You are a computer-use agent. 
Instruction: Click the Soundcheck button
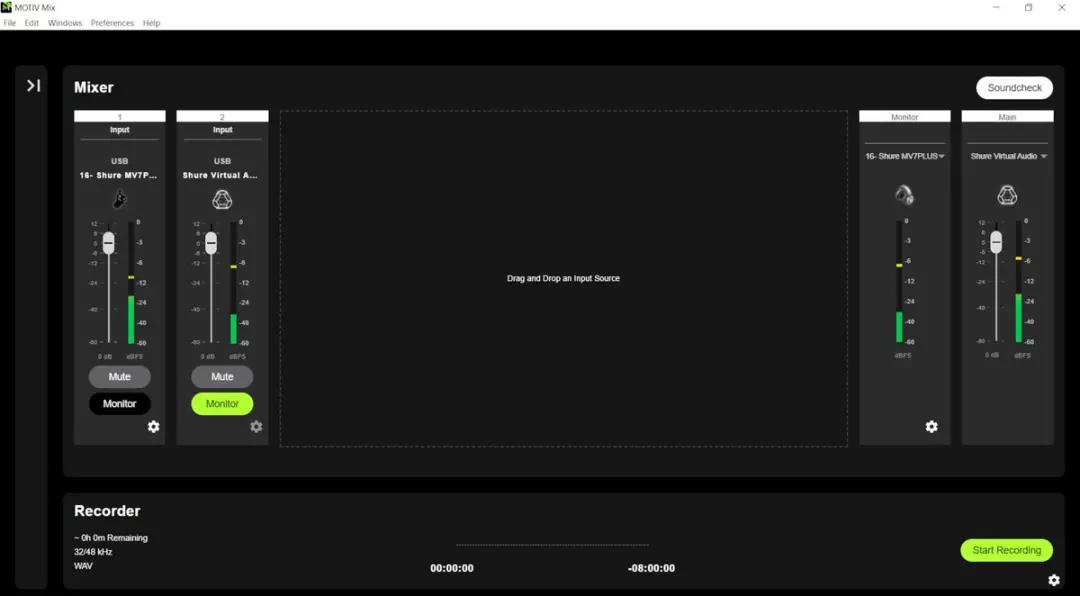coord(1014,88)
